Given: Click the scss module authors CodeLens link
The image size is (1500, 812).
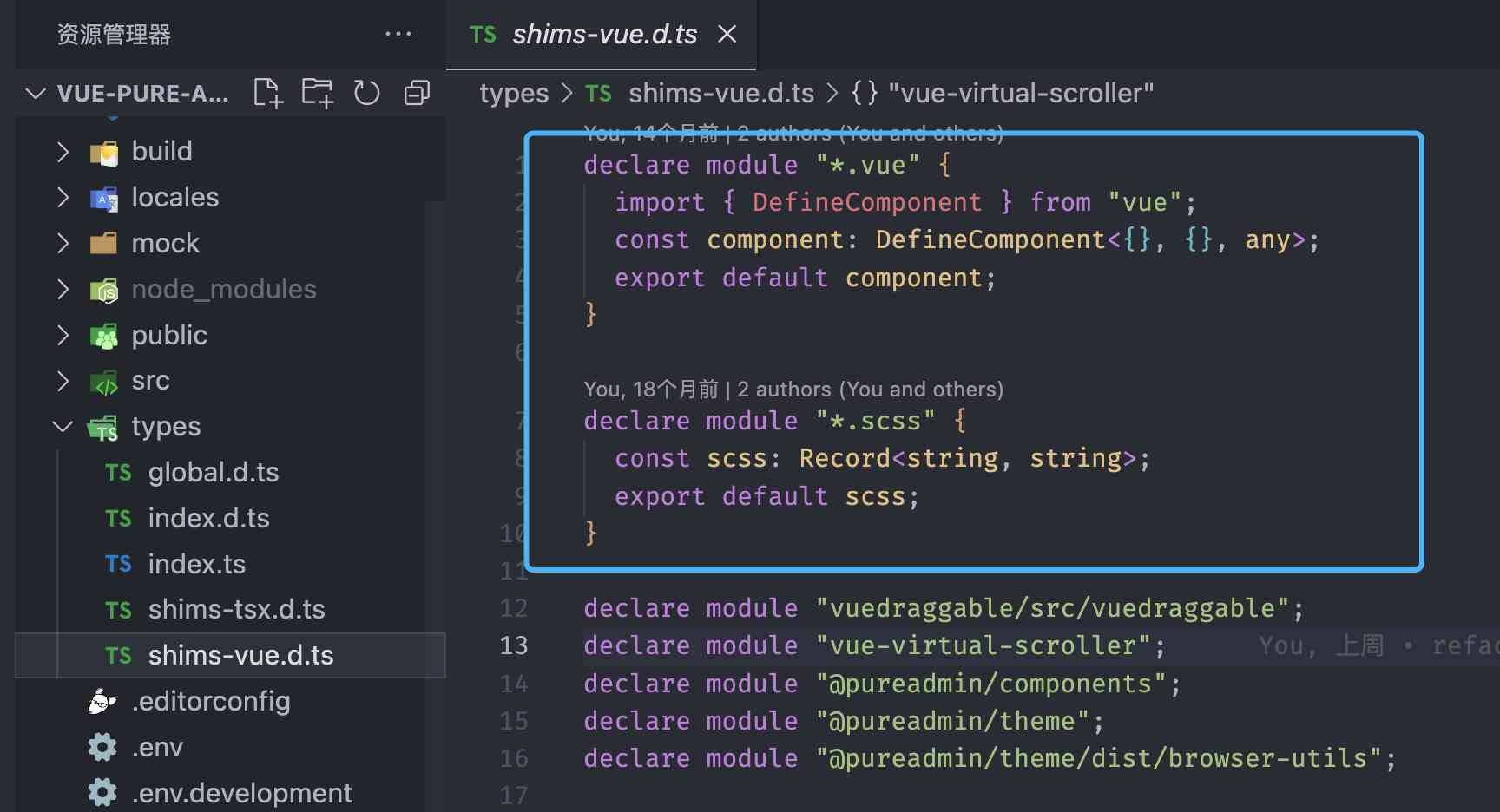Looking at the screenshot, I should click(793, 390).
